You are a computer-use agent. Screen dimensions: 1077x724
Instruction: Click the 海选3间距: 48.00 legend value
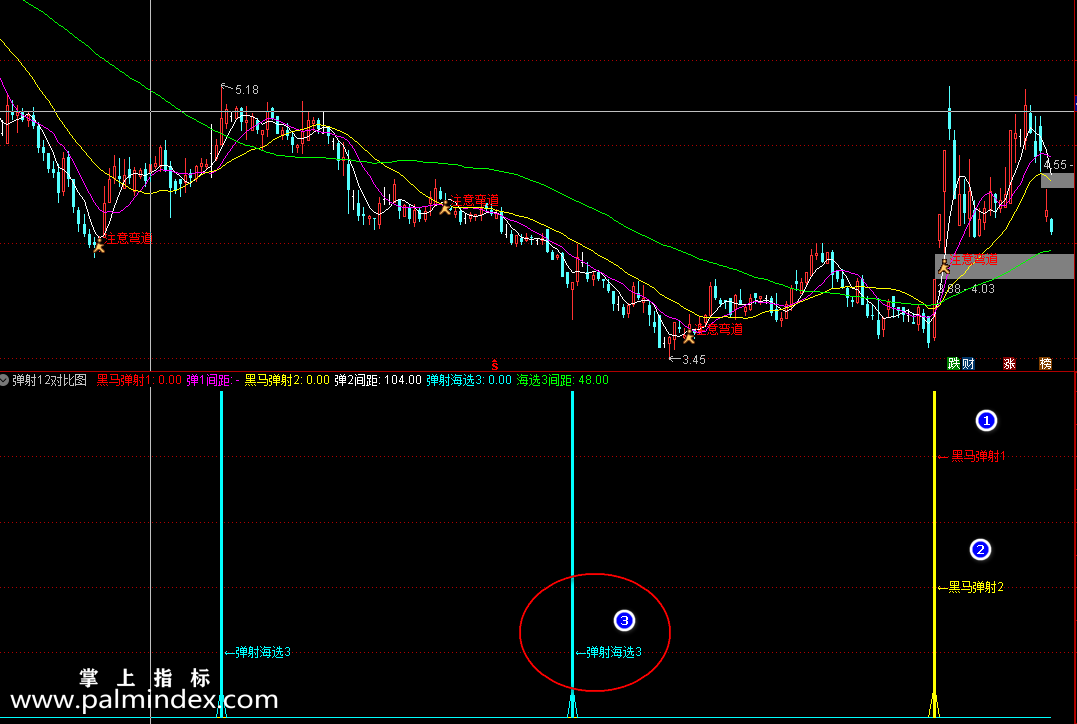[x=563, y=380]
